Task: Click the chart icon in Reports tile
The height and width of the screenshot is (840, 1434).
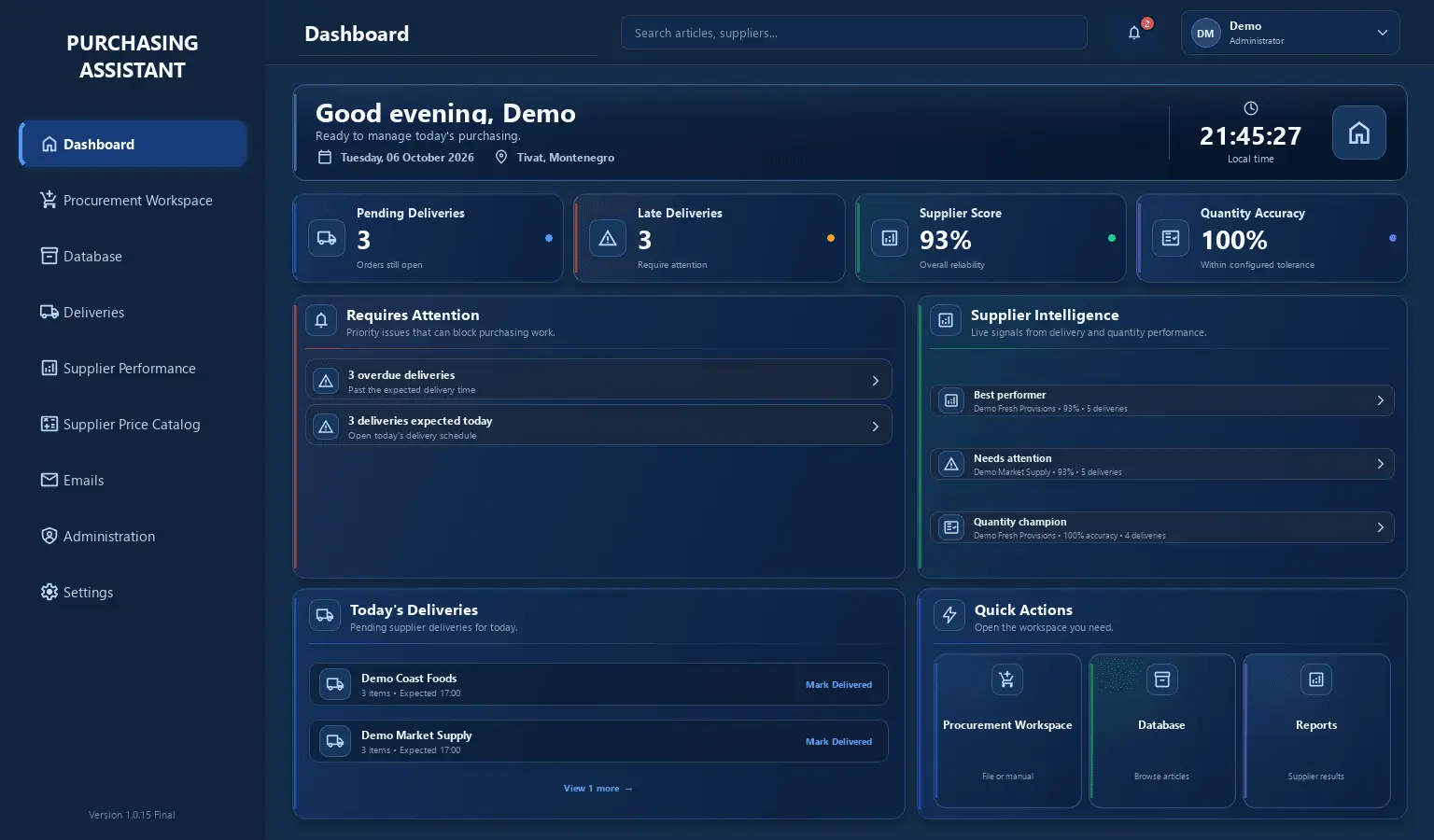Action: (x=1316, y=679)
